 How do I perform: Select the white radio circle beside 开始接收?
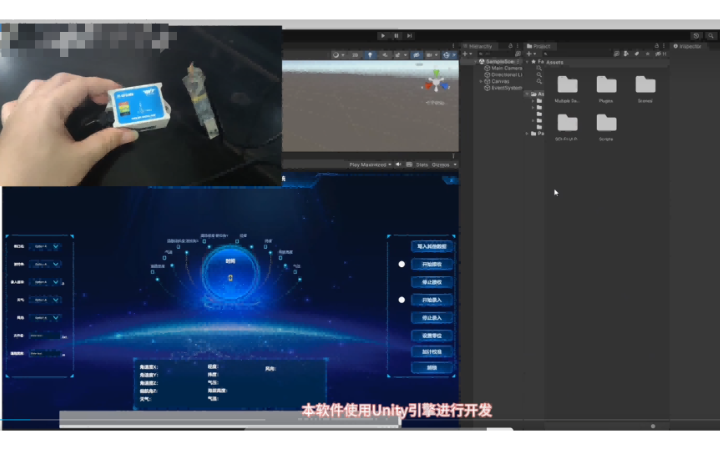pyautogui.click(x=402, y=264)
